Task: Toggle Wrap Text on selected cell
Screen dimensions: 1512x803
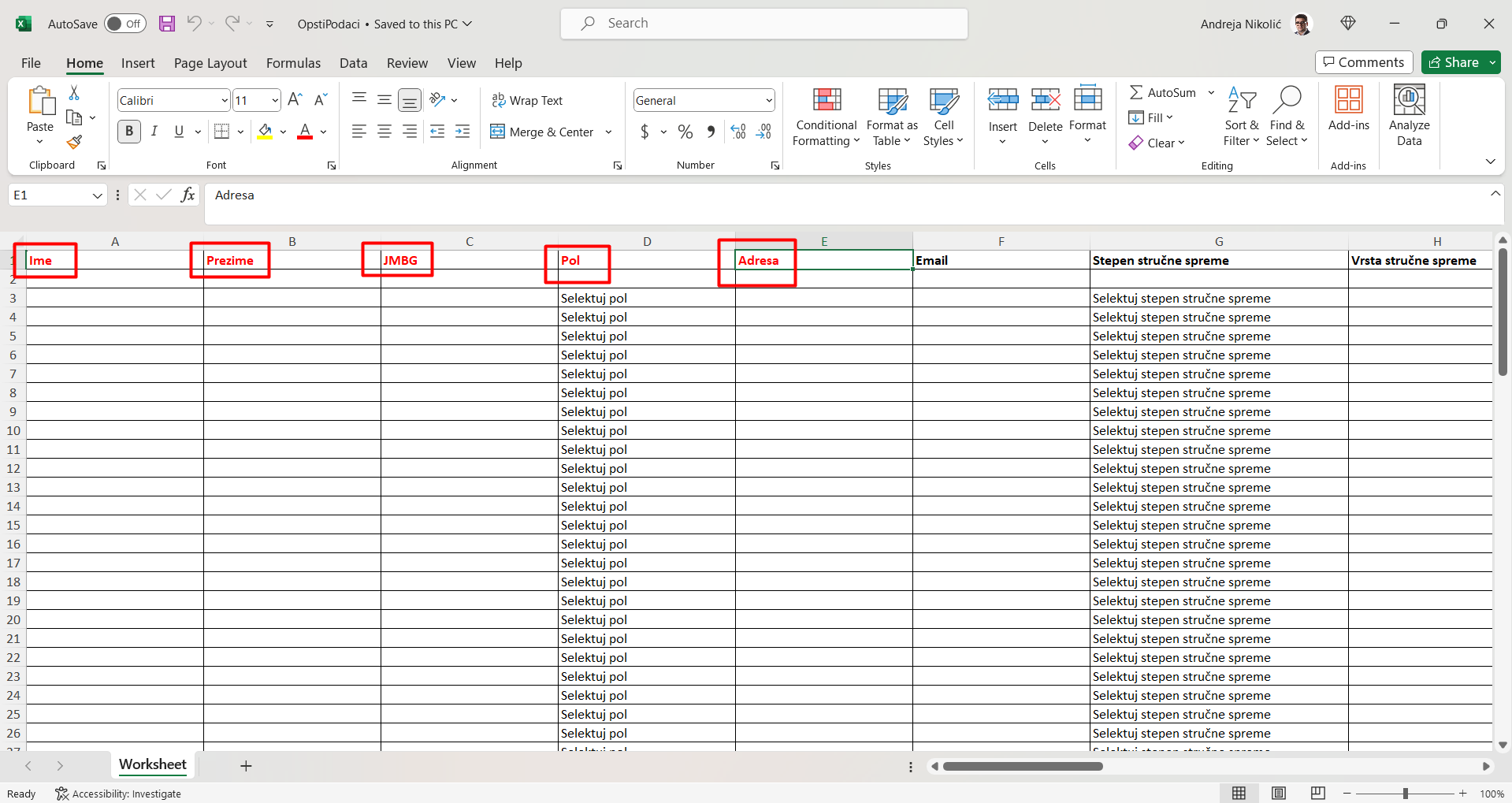Action: point(527,100)
